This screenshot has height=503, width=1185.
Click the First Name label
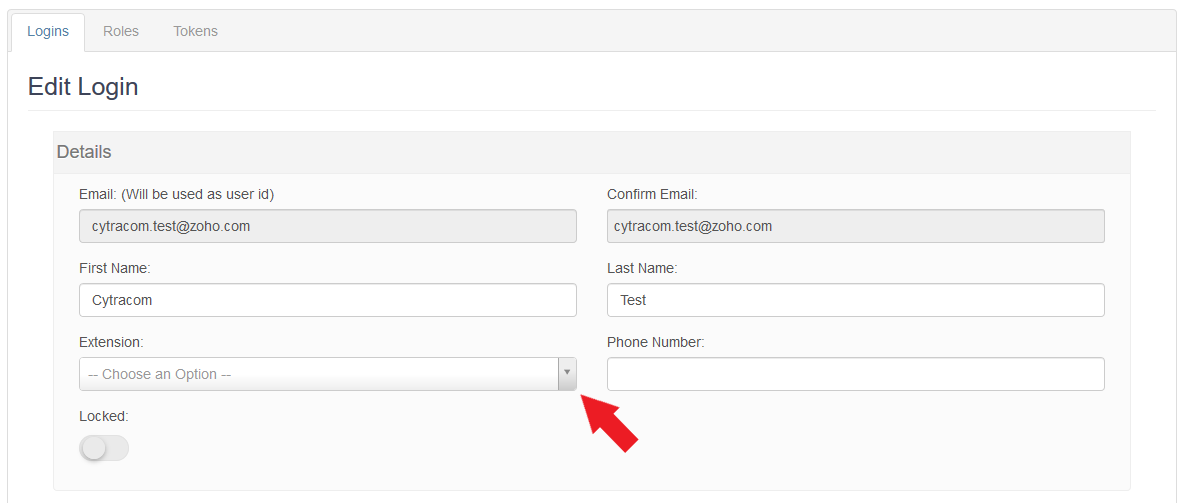coord(114,268)
